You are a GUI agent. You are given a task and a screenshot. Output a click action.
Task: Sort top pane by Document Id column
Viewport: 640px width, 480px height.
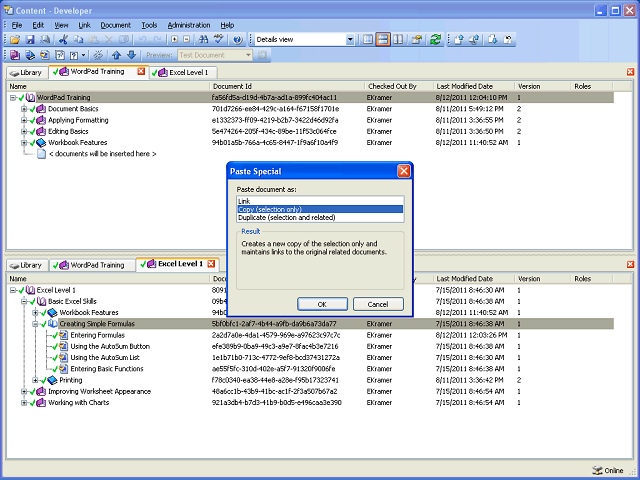(x=287, y=87)
